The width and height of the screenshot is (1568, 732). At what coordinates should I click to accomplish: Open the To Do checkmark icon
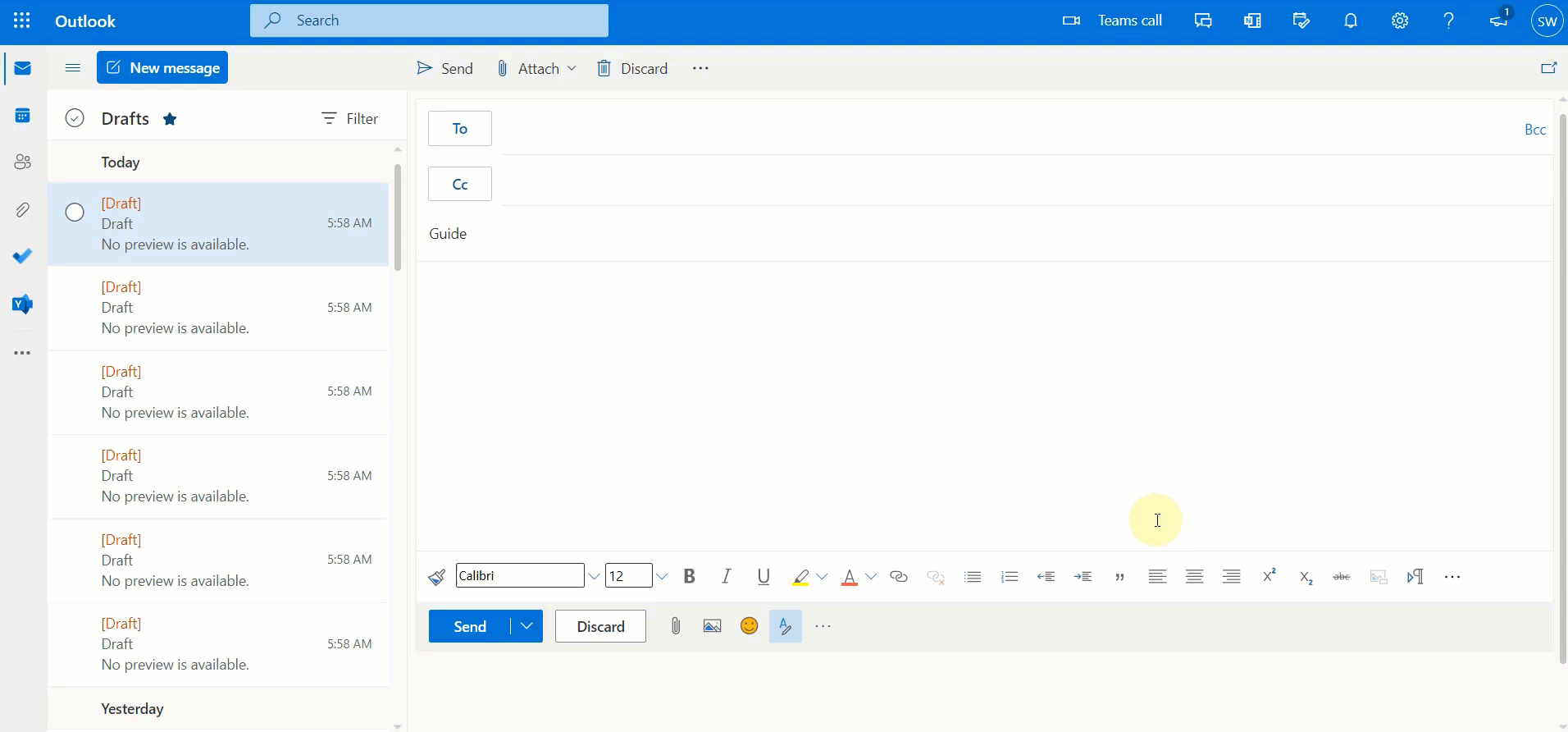23,257
